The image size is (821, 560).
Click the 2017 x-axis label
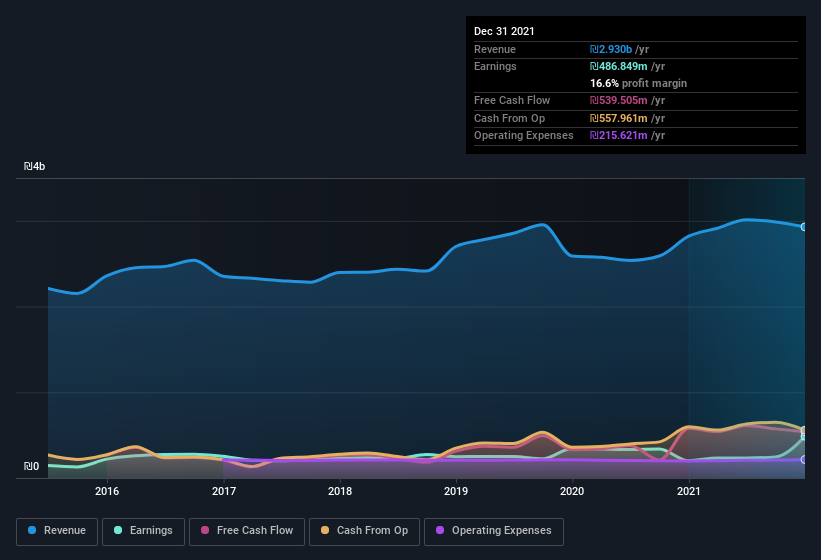coord(224,491)
